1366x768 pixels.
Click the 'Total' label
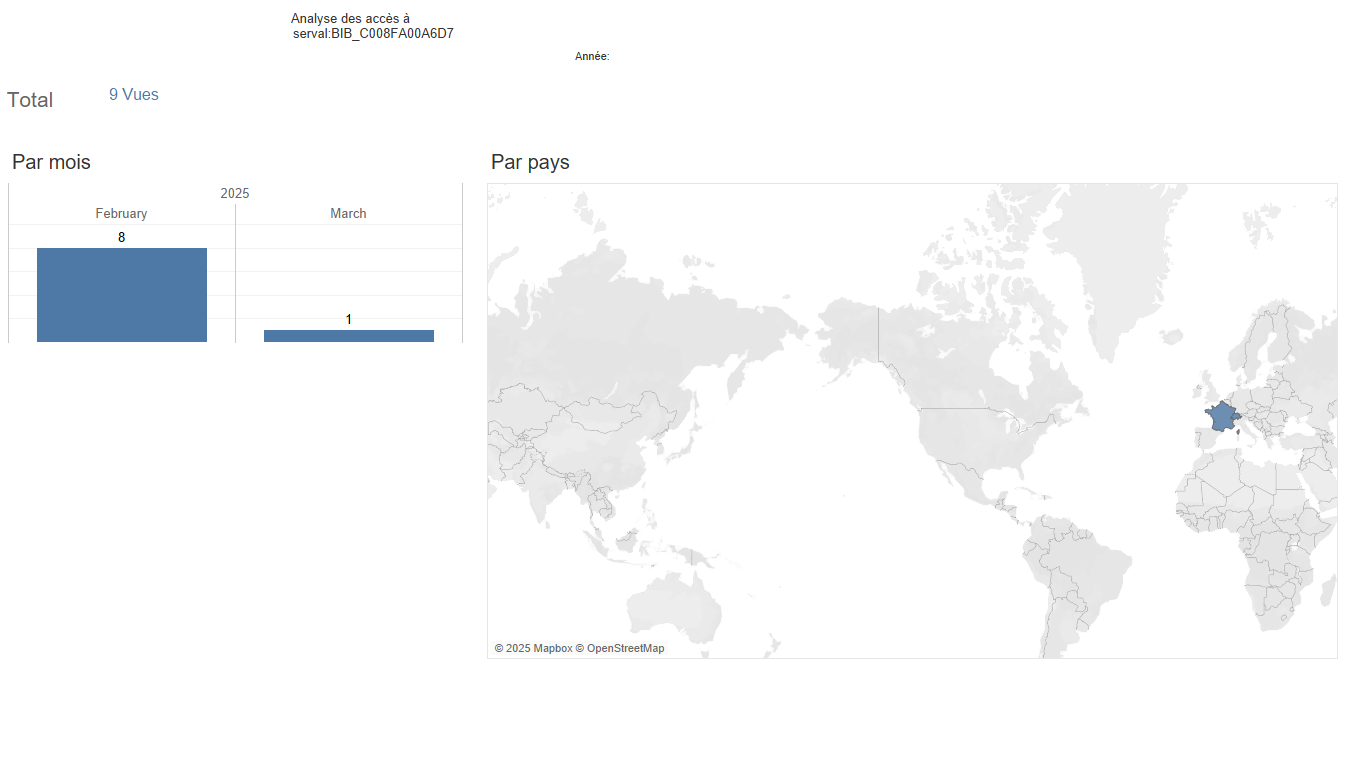point(30,100)
